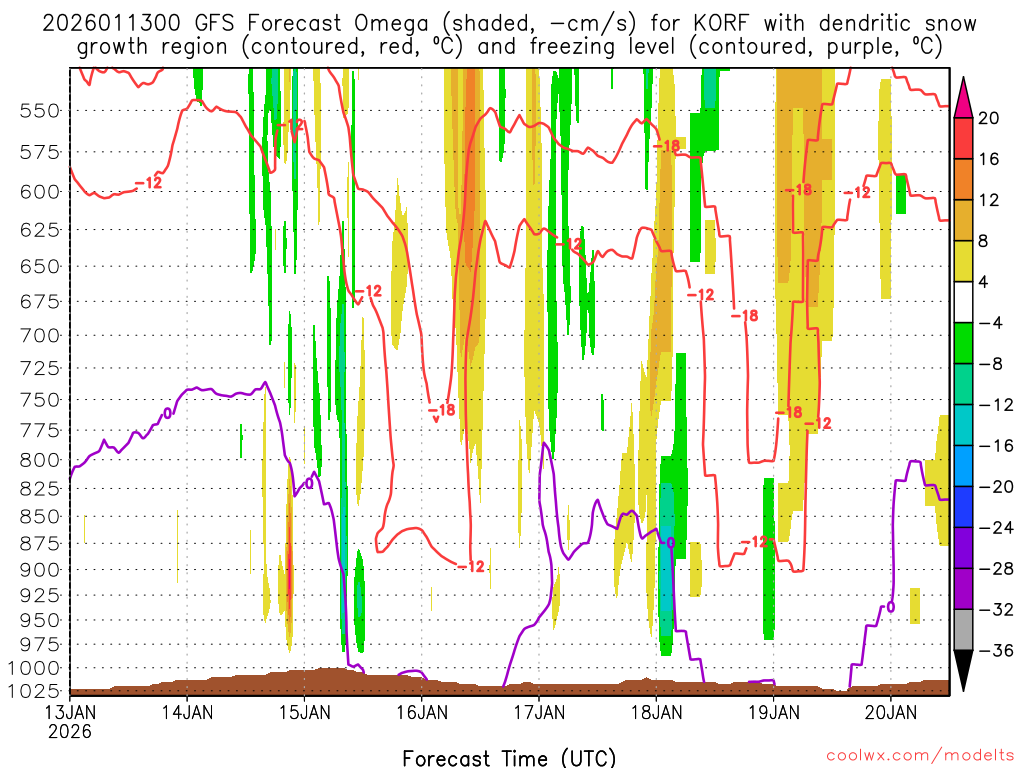This screenshot has height=768, width=1024.
Task: Click the 600 pressure level label
Action: click(x=39, y=192)
